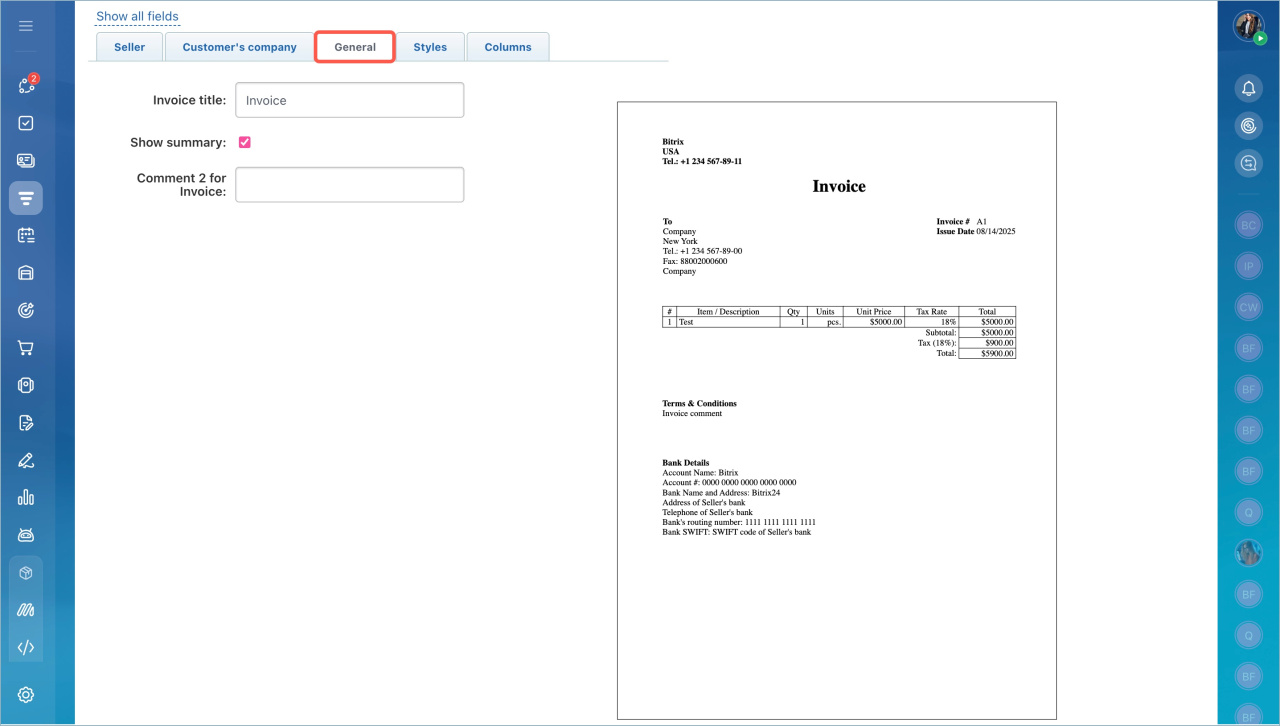Screen dimensions: 1280x726
Task: Click the developer code brackets icon
Action: 26,647
